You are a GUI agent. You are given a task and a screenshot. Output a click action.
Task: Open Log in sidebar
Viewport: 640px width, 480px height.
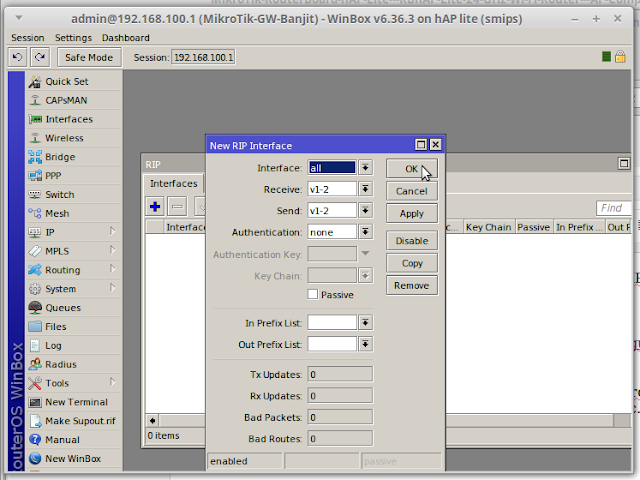[x=74, y=345]
